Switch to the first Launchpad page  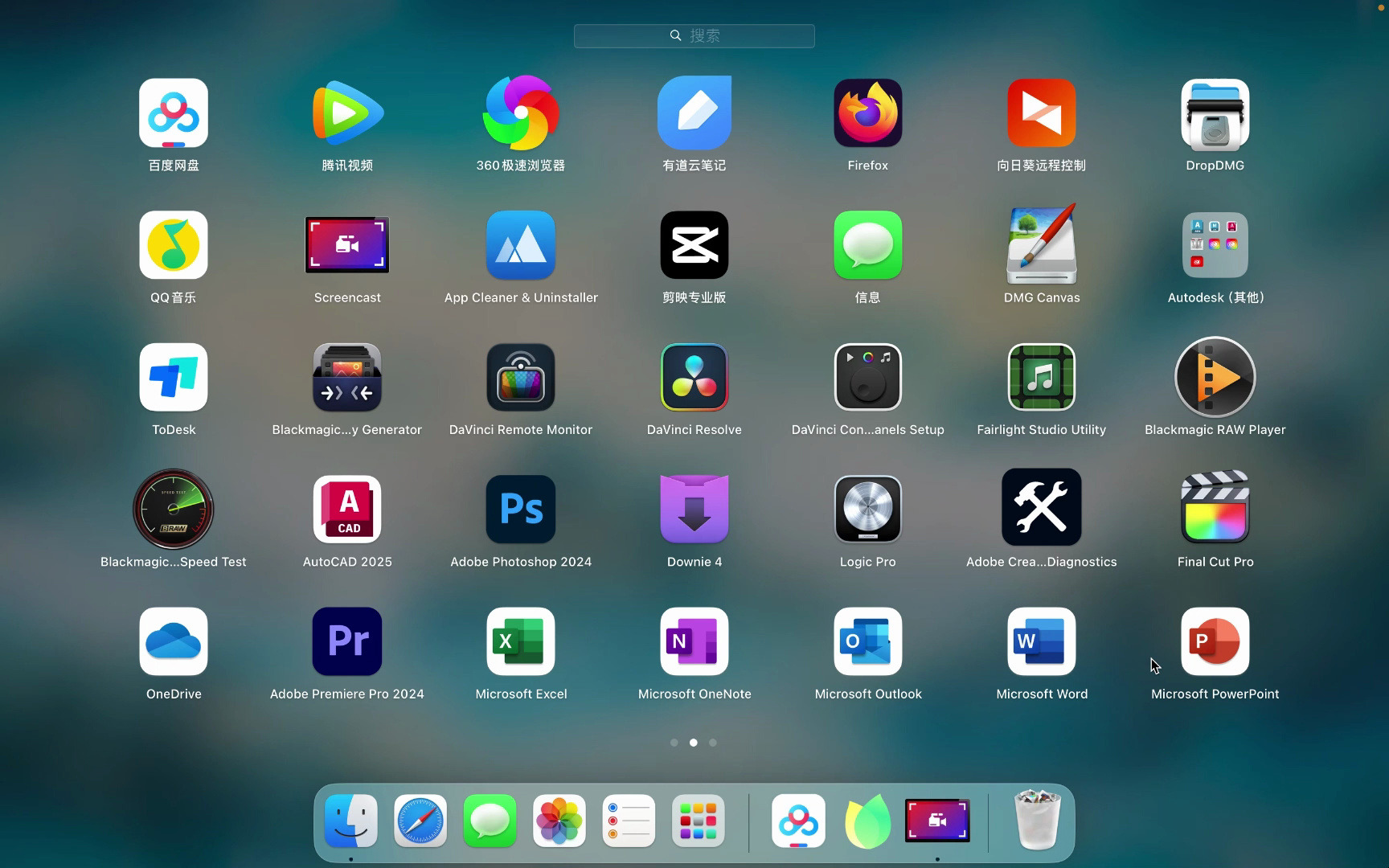pos(674,743)
